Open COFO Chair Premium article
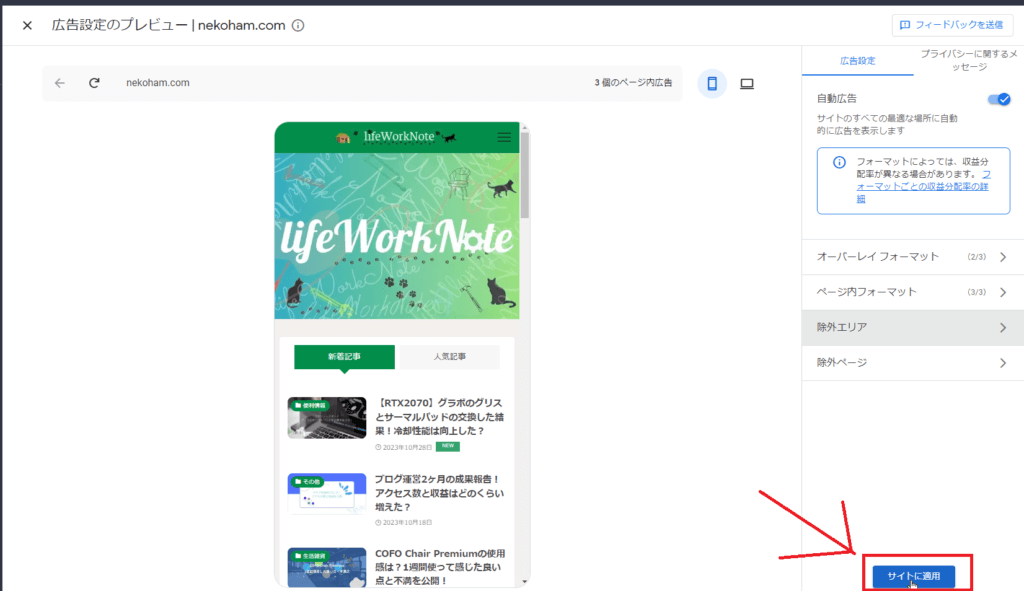Image resolution: width=1024 pixels, height=591 pixels. pos(440,567)
